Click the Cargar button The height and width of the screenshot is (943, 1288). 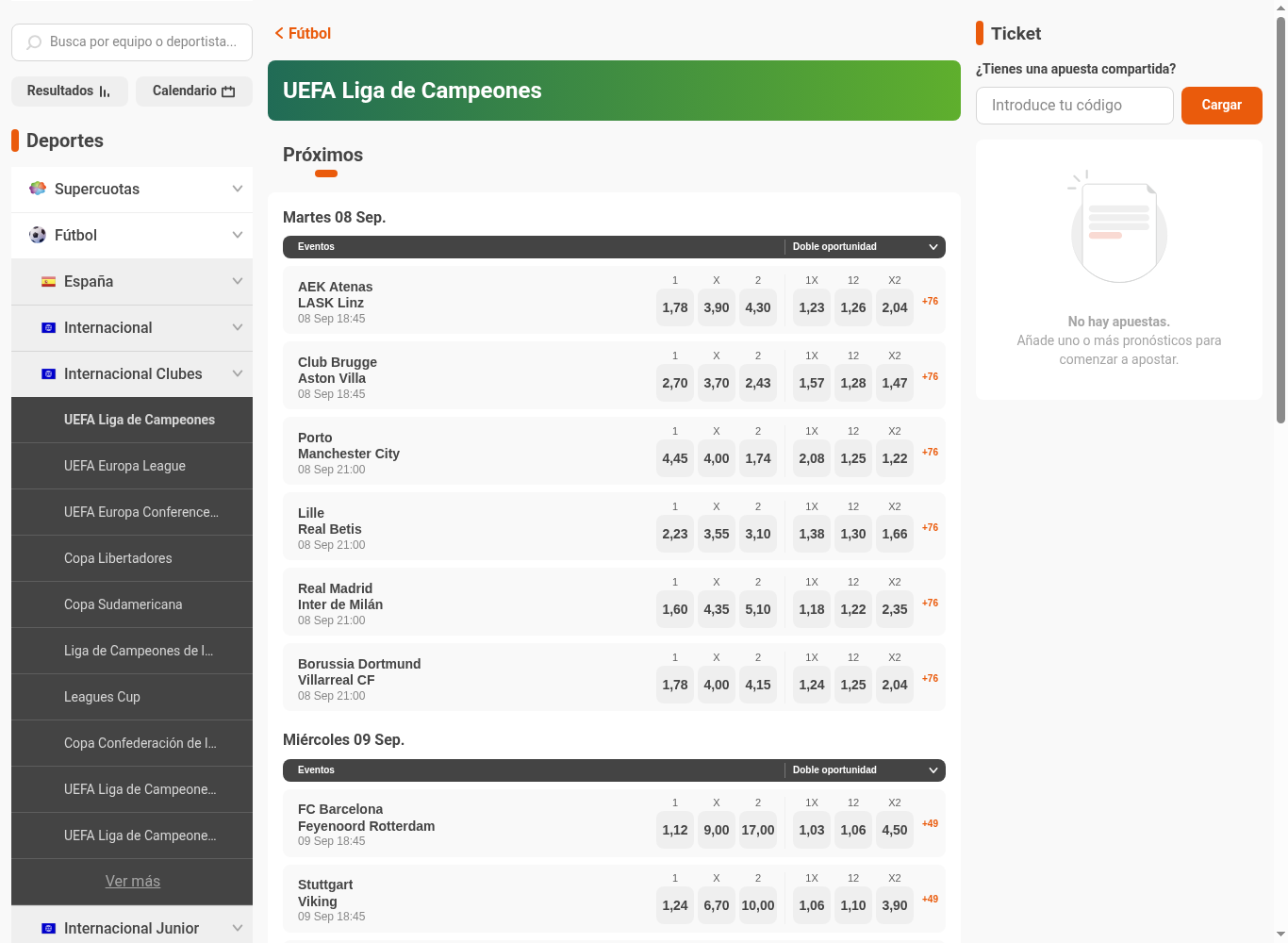click(x=1221, y=106)
